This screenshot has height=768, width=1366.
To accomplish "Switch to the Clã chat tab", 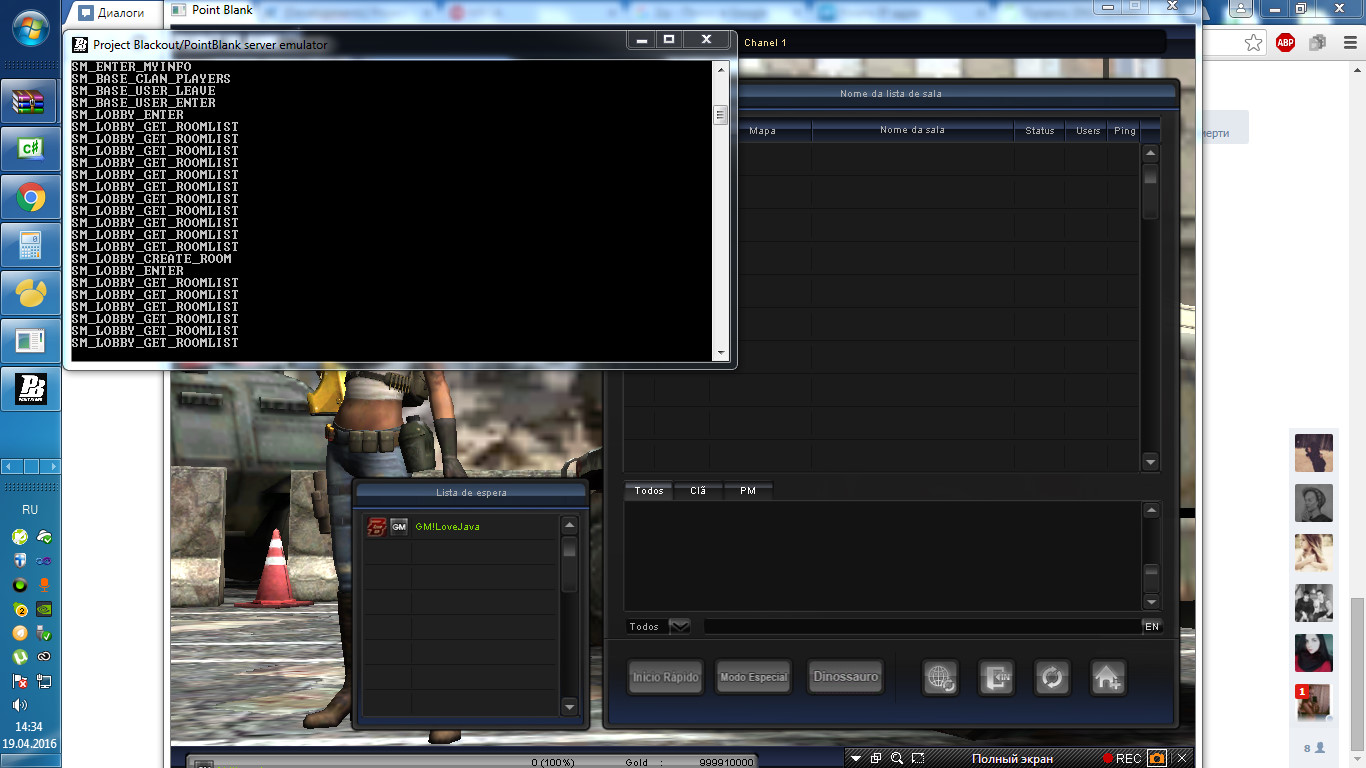I will (x=698, y=491).
